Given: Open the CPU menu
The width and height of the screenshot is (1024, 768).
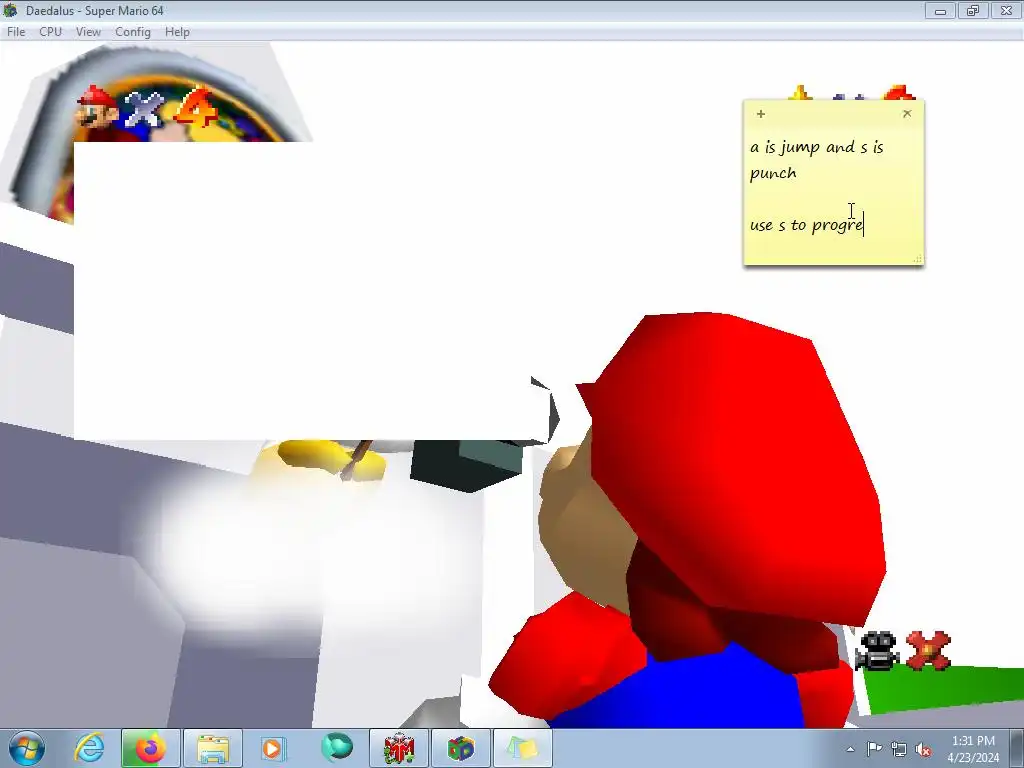Looking at the screenshot, I should coord(50,32).
